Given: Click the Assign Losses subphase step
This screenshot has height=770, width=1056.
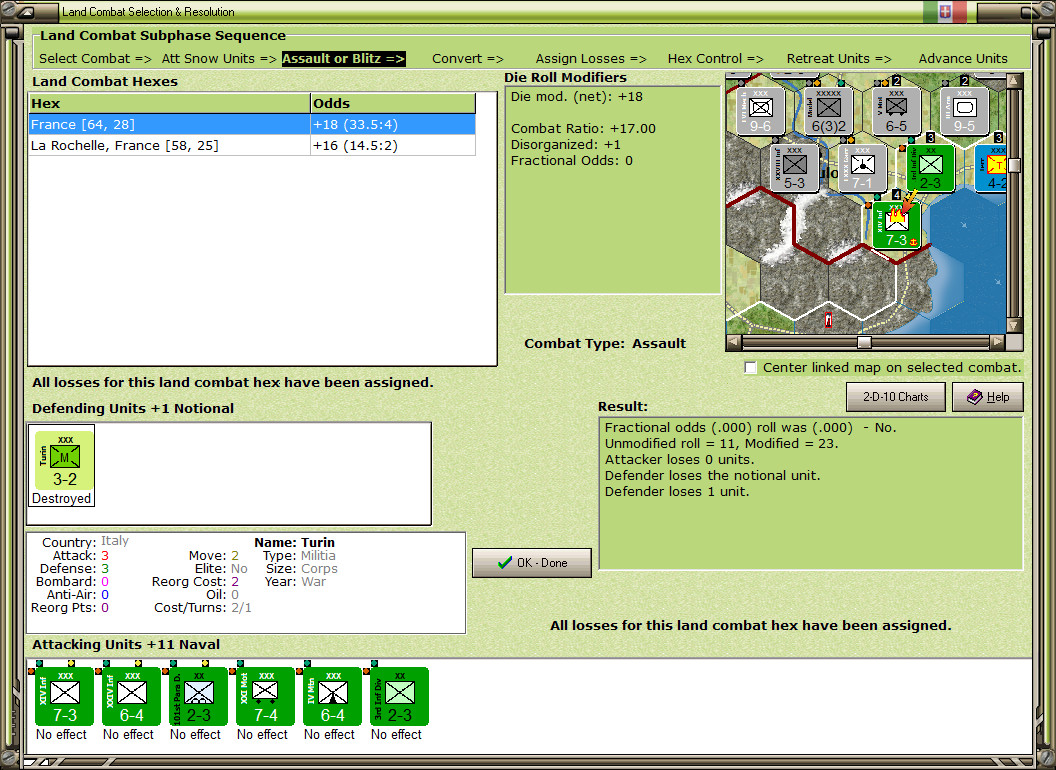Looking at the screenshot, I should [591, 59].
